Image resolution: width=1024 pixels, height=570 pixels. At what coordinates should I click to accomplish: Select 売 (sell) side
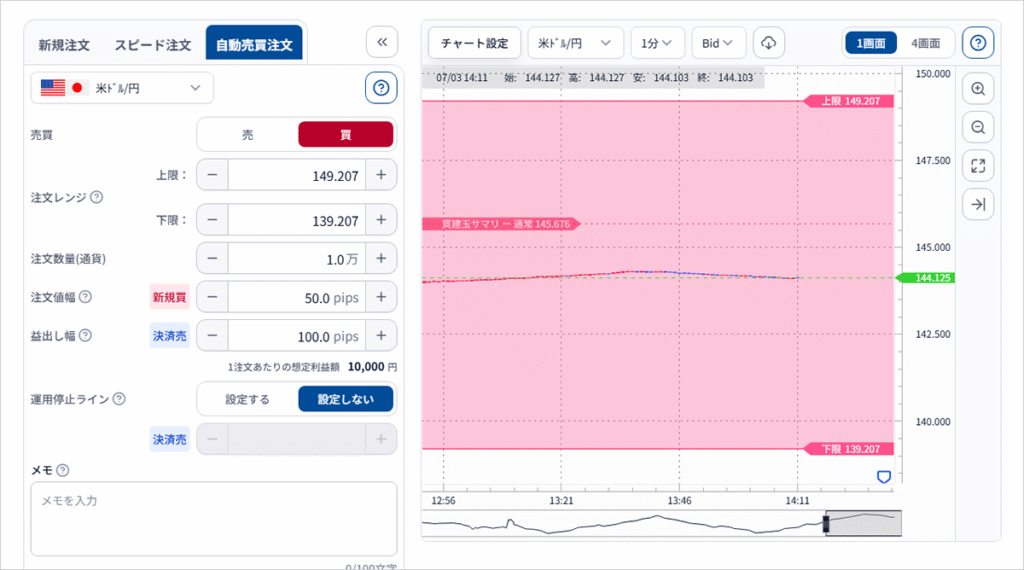(x=248, y=135)
